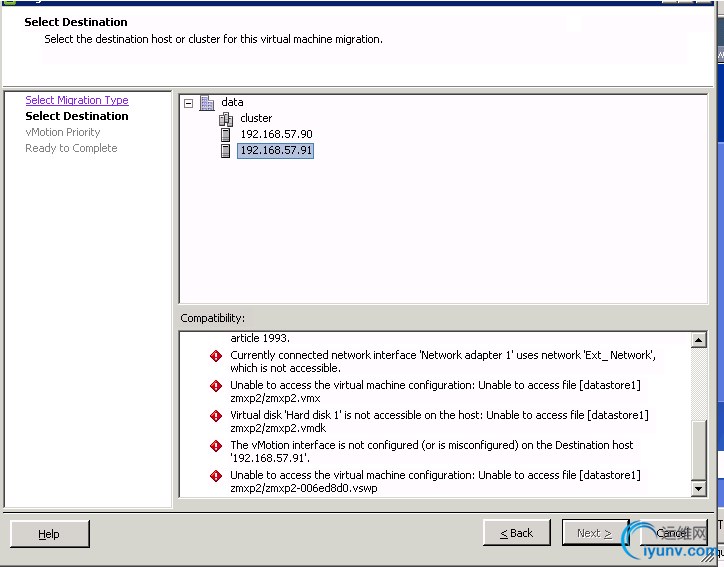The image size is (724, 567).
Task: Click the cluster icon in the tree
Action: (x=226, y=119)
